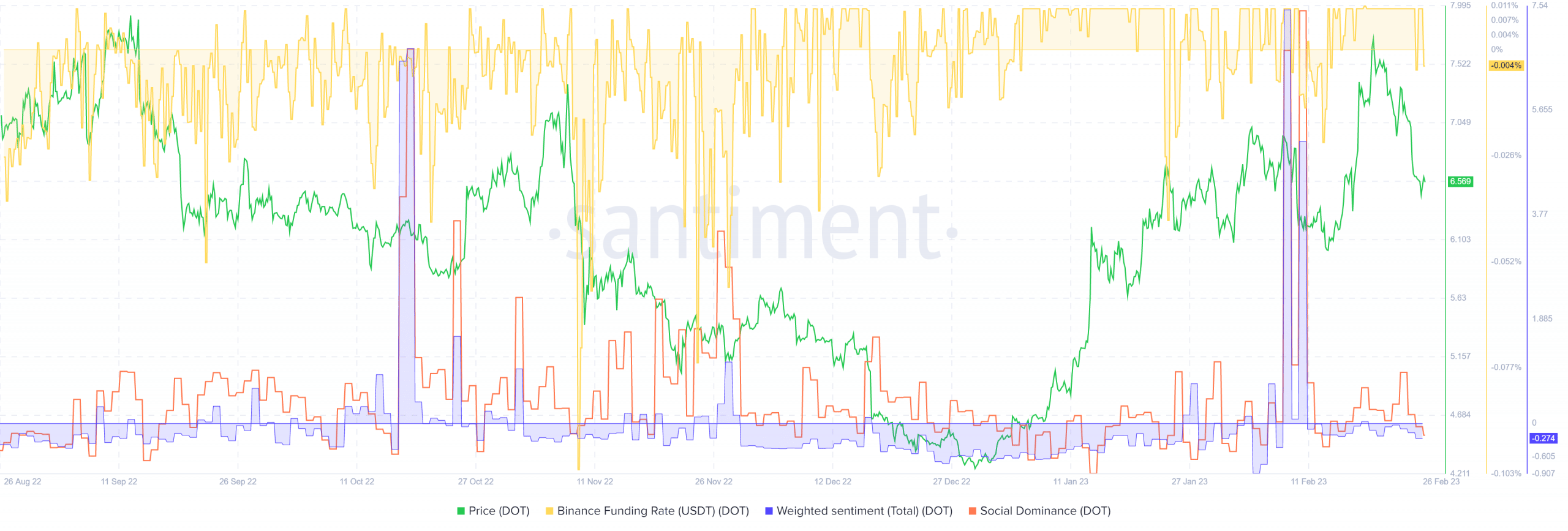Click the 27 Jan 23 date label
The width and height of the screenshot is (1568, 531).
point(1189,481)
